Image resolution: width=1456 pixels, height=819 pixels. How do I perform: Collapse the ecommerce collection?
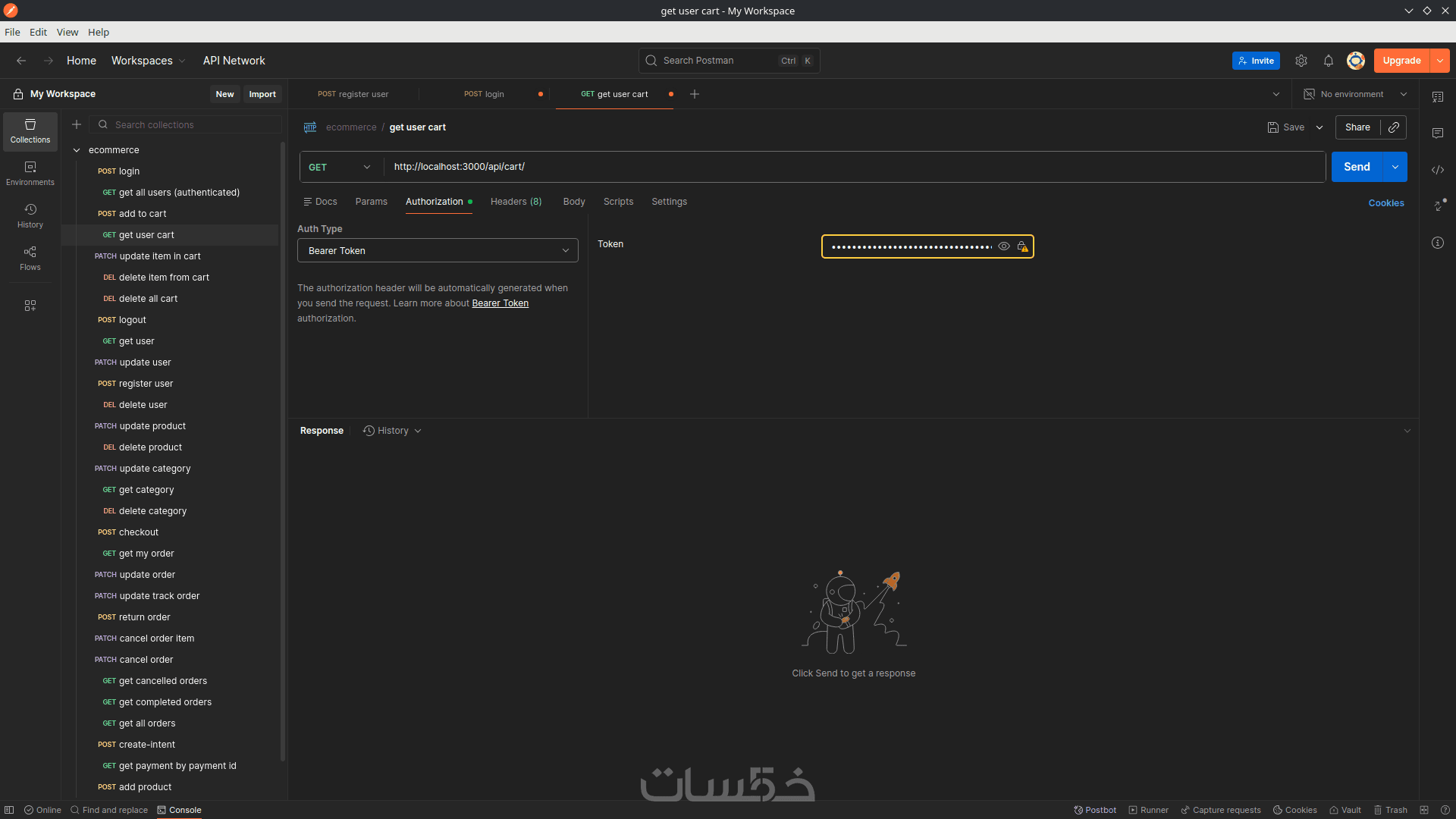pos(77,150)
